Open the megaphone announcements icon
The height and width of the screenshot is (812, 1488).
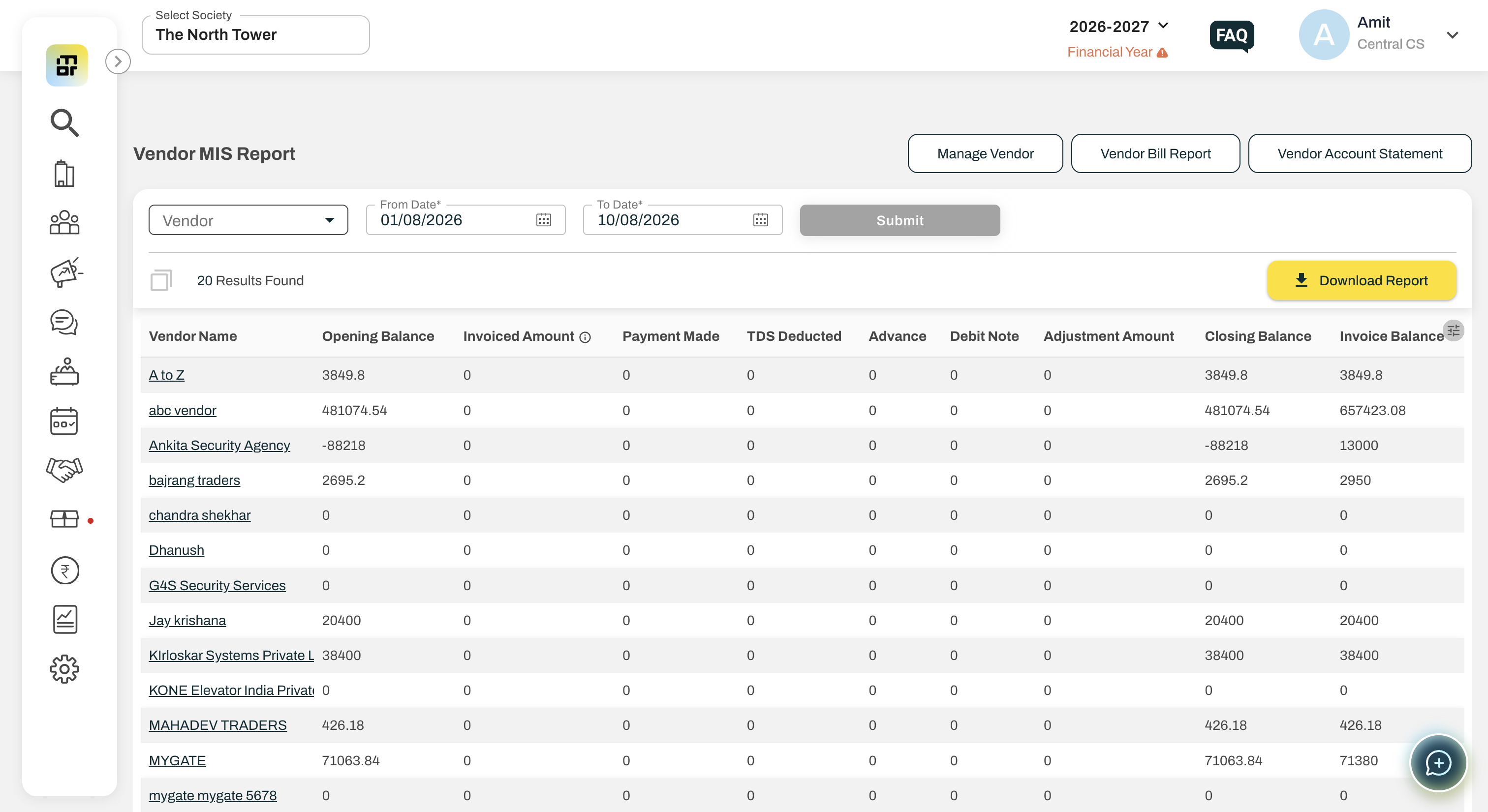tap(66, 272)
